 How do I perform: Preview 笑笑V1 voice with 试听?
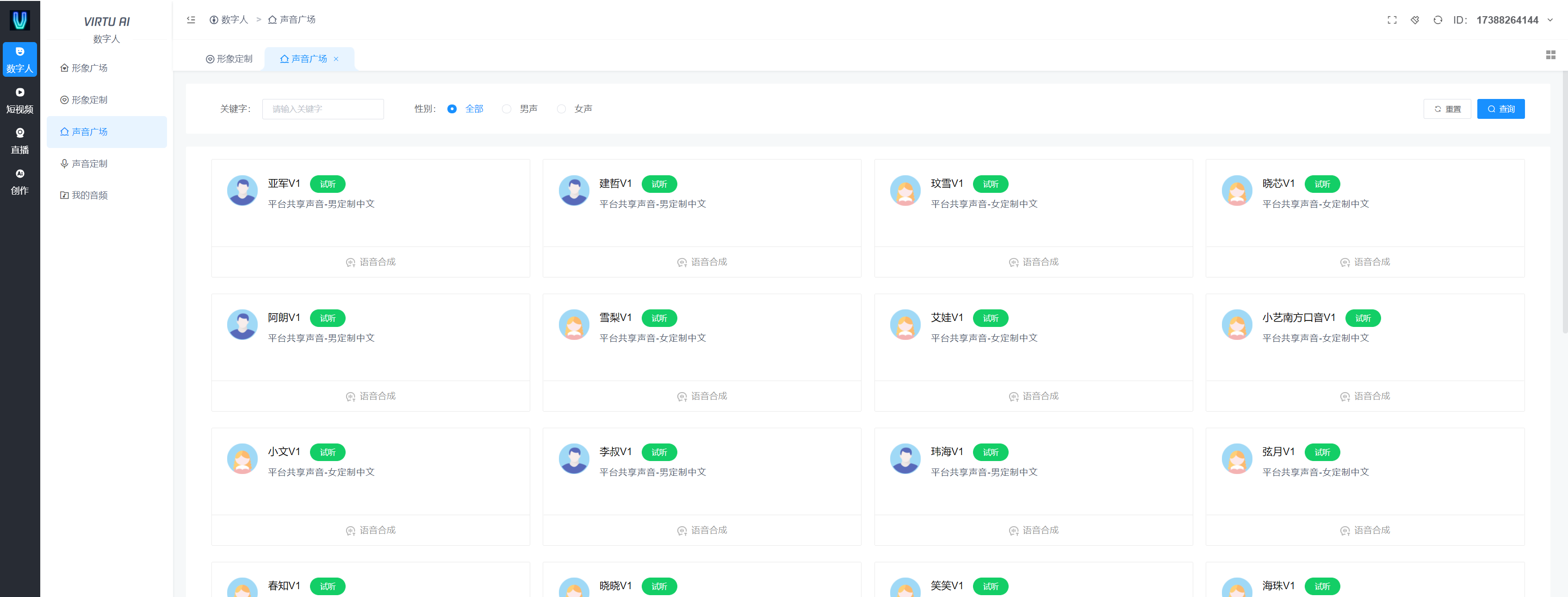(990, 587)
